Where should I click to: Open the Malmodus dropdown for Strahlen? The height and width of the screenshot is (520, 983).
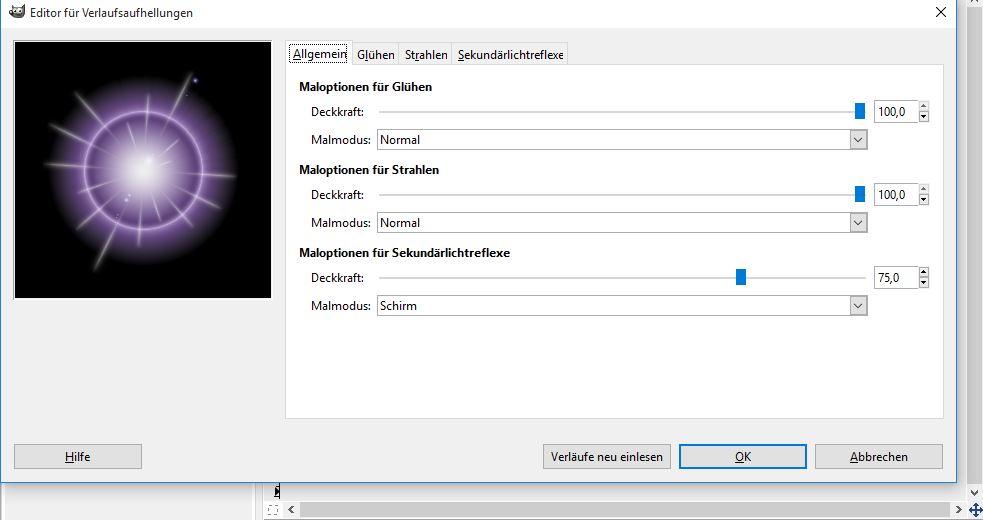[x=622, y=223]
